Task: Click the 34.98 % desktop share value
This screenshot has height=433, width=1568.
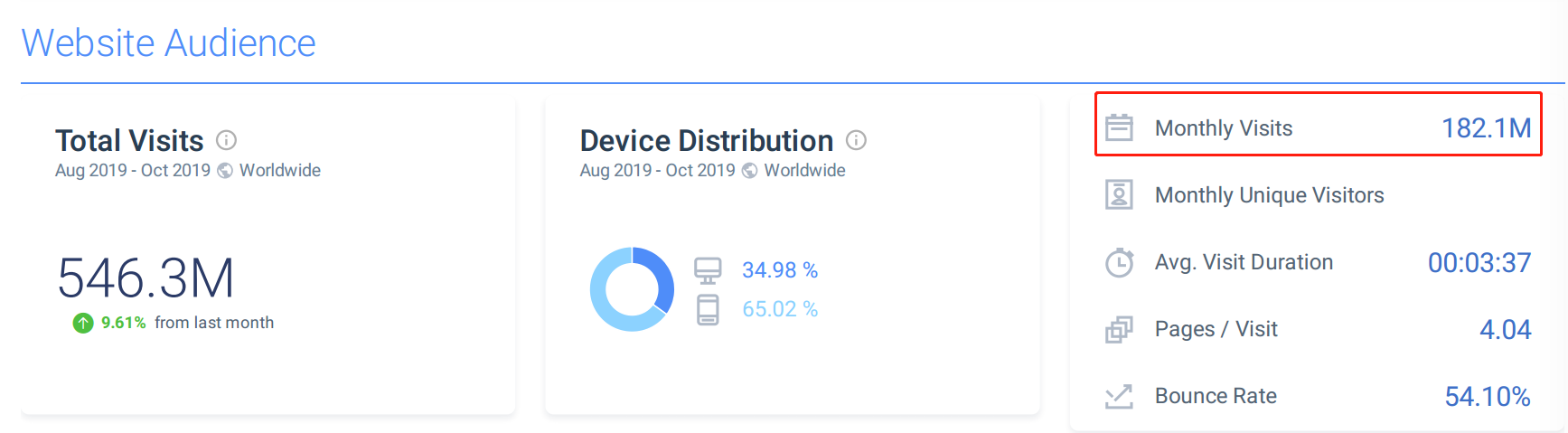Action: (780, 270)
